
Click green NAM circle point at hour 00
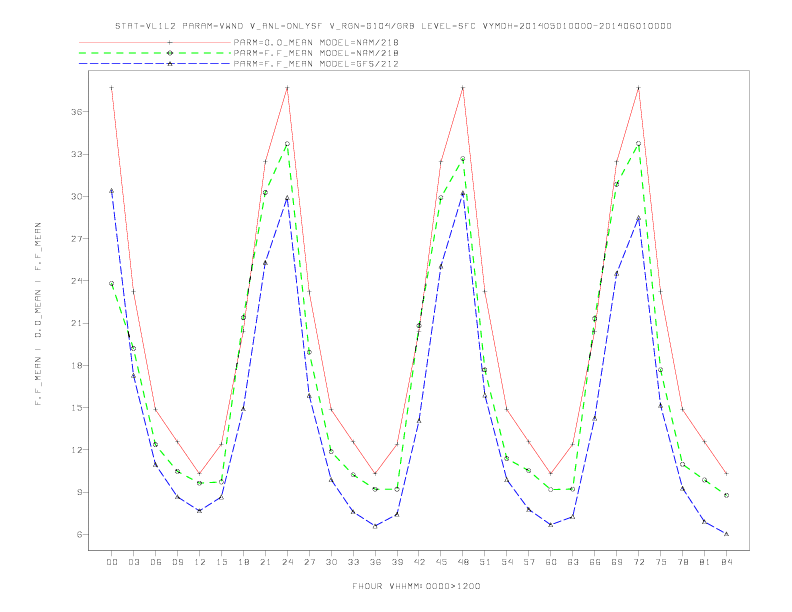pos(112,284)
